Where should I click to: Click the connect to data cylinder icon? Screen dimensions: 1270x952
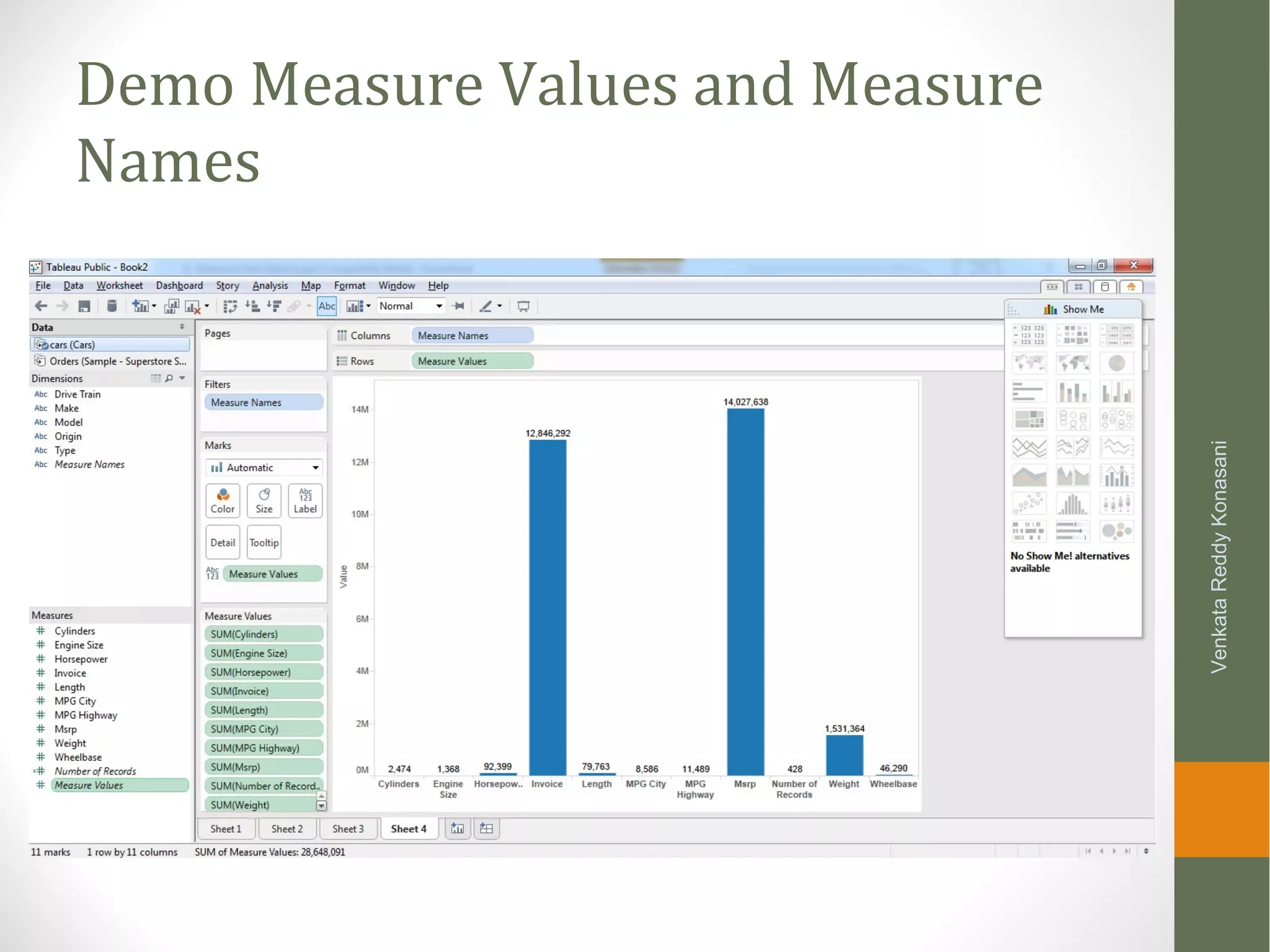click(112, 306)
